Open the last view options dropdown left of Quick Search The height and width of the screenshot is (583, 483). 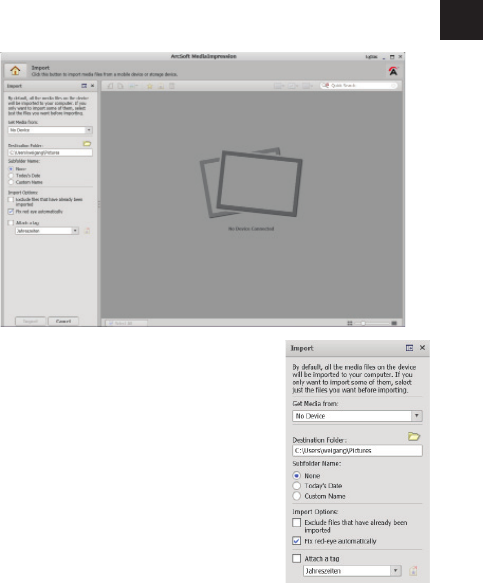click(307, 86)
